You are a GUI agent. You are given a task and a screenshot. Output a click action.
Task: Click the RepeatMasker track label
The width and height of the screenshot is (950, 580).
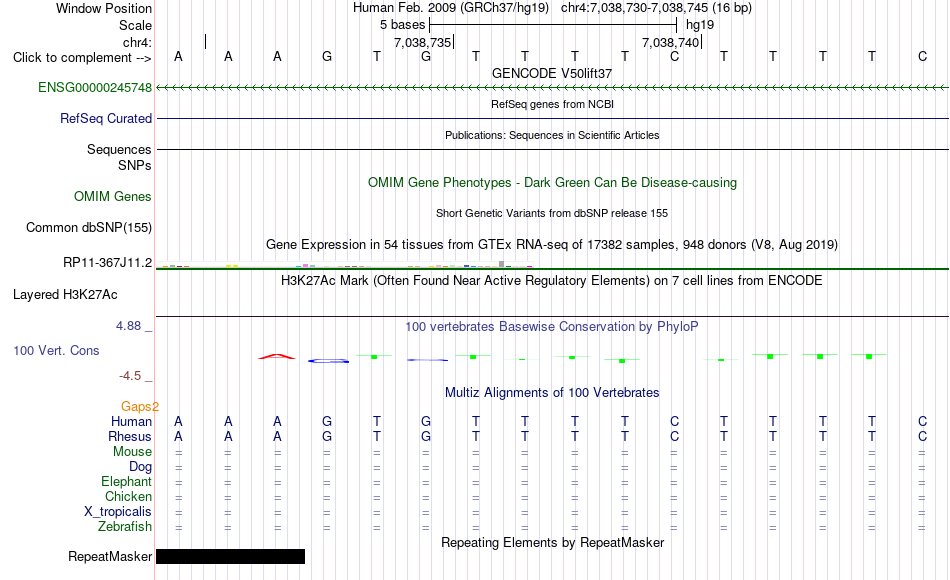coord(110,556)
